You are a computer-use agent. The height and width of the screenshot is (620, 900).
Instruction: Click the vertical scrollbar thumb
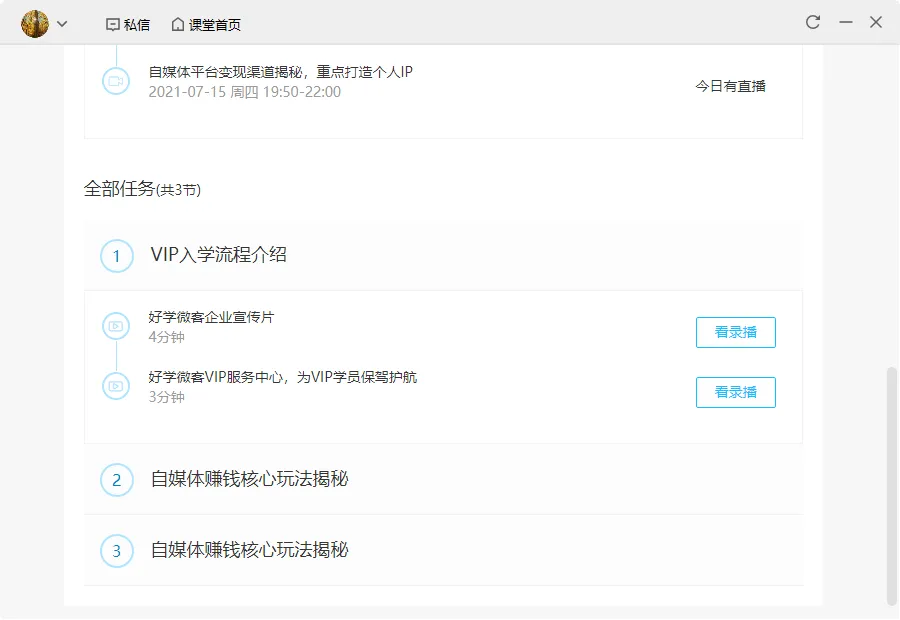891,486
